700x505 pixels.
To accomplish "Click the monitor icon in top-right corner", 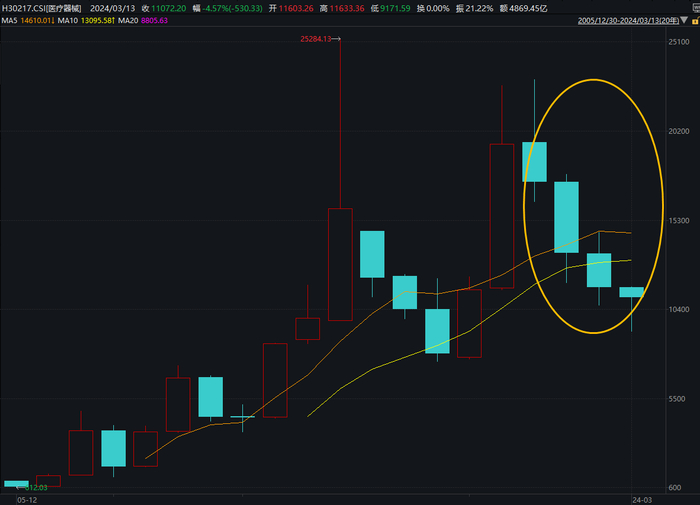I will click(696, 8).
